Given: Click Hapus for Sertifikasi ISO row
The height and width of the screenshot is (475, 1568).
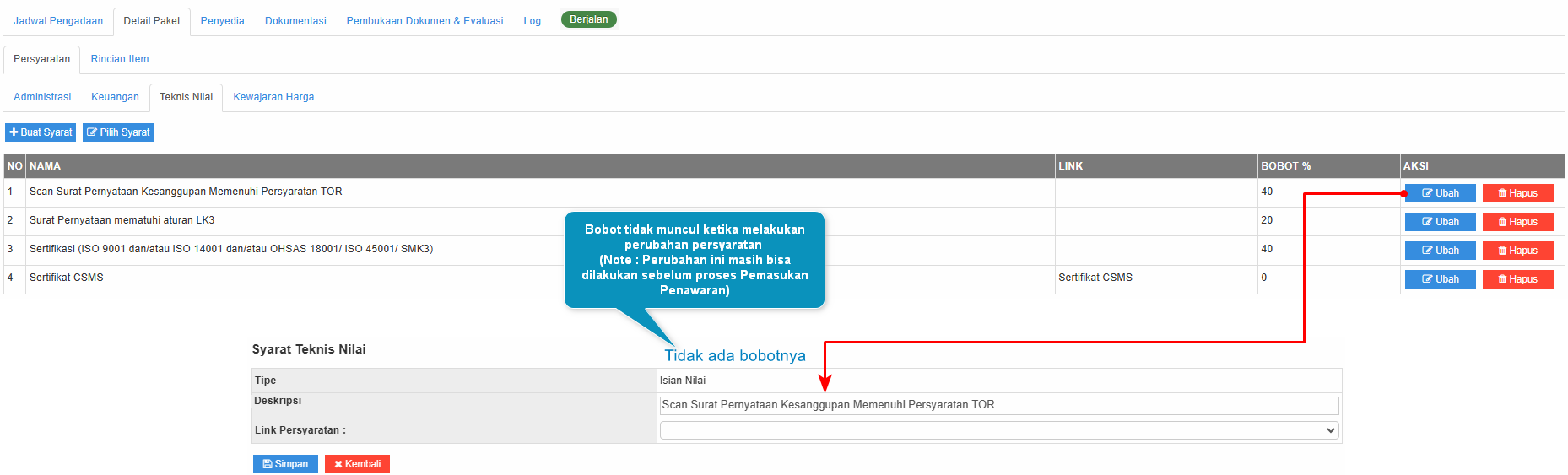Looking at the screenshot, I should point(1517,251).
